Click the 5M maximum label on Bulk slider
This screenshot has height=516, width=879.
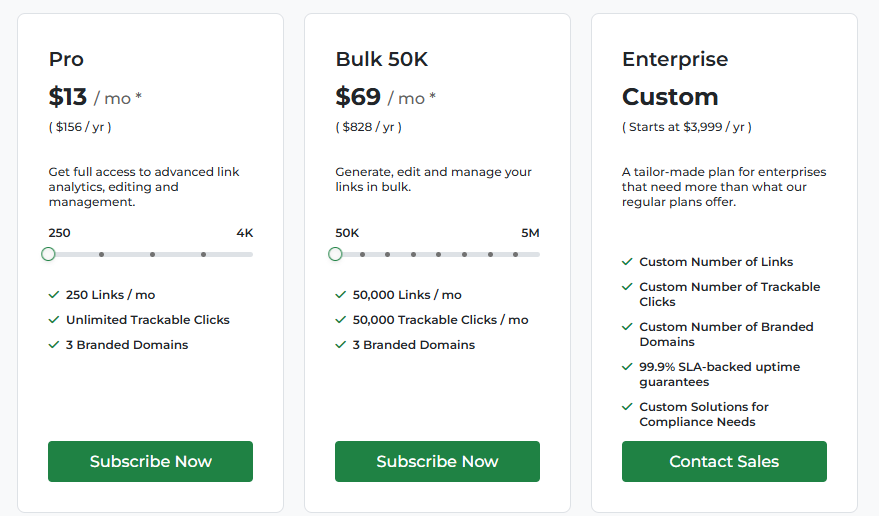pyautogui.click(x=530, y=233)
